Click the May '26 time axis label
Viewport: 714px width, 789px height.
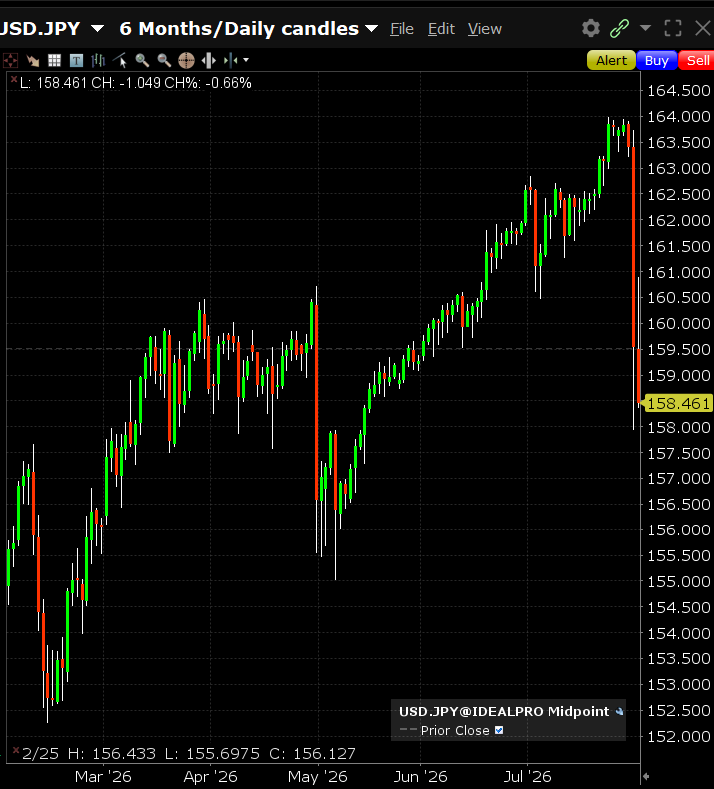pyautogui.click(x=318, y=776)
